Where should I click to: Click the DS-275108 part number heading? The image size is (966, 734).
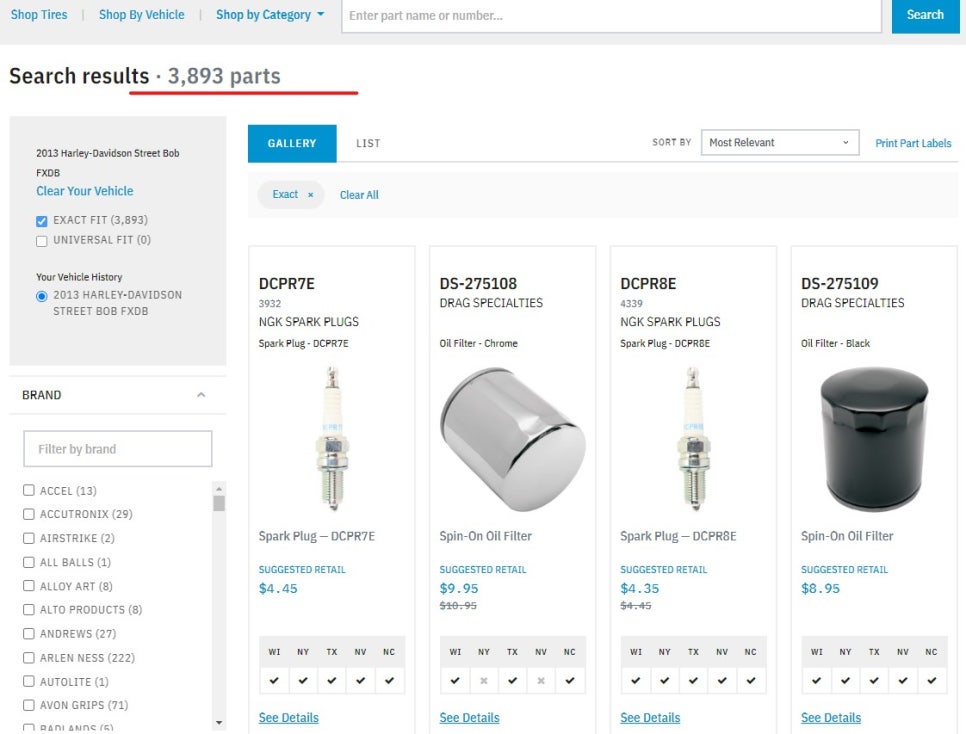(x=478, y=283)
